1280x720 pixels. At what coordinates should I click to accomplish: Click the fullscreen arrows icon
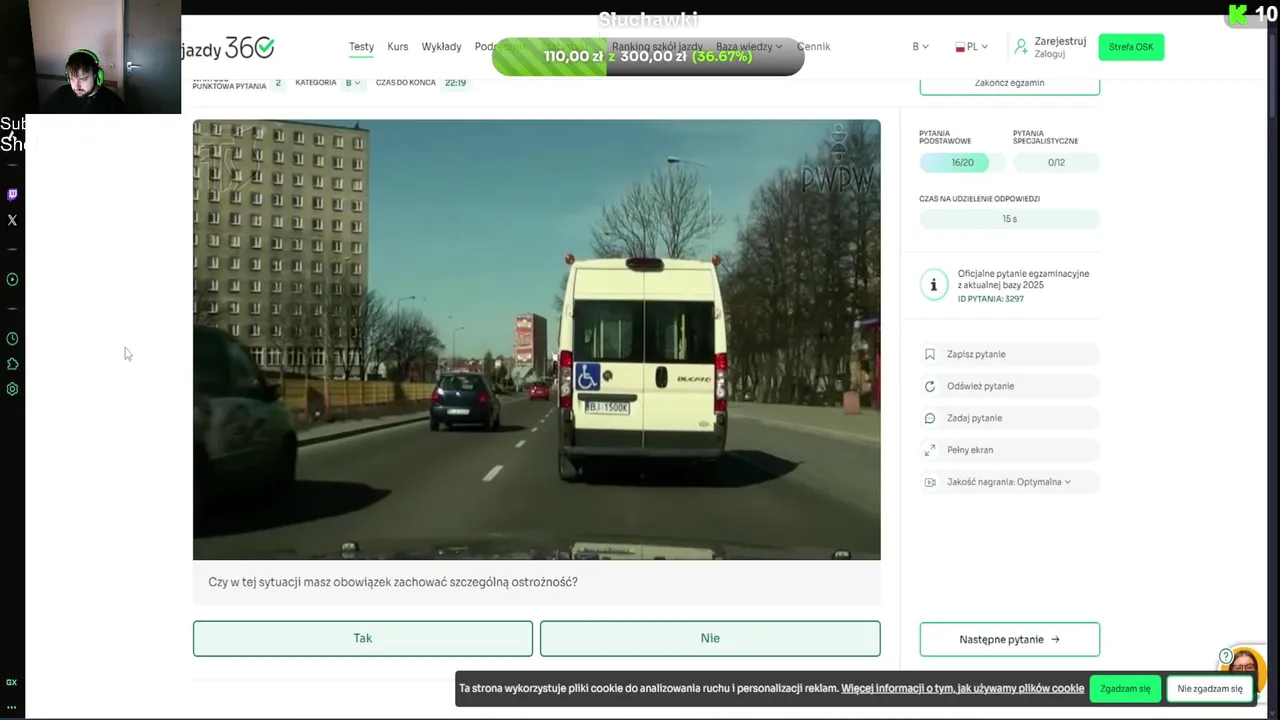(x=930, y=450)
